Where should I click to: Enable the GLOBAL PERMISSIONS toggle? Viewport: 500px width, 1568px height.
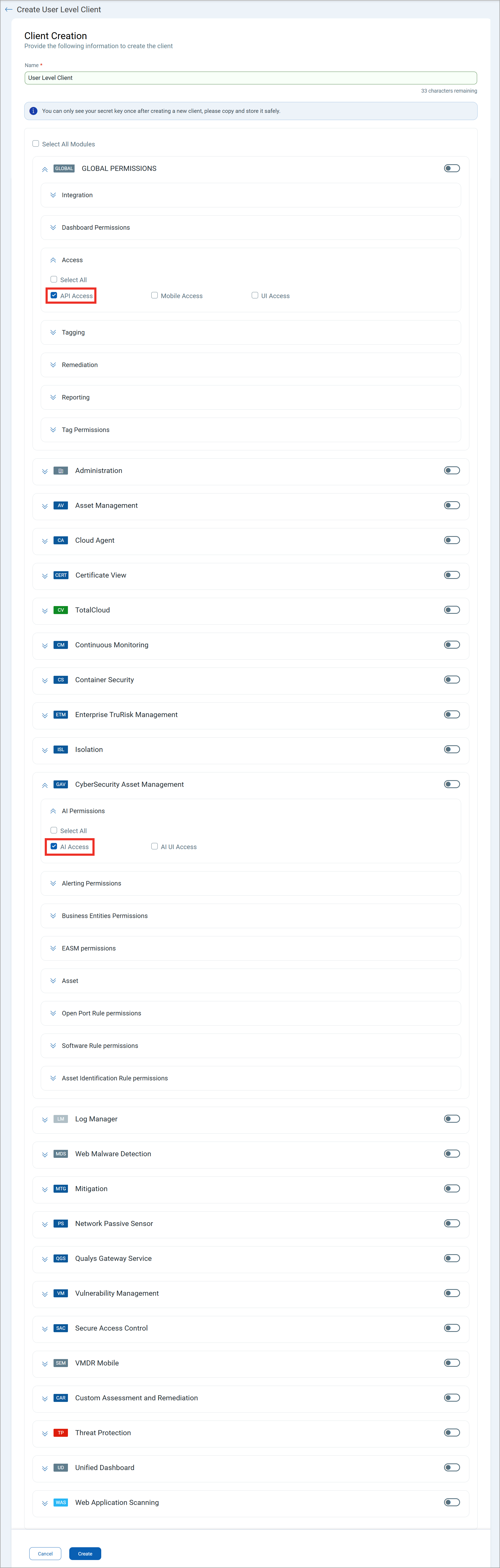tap(452, 168)
